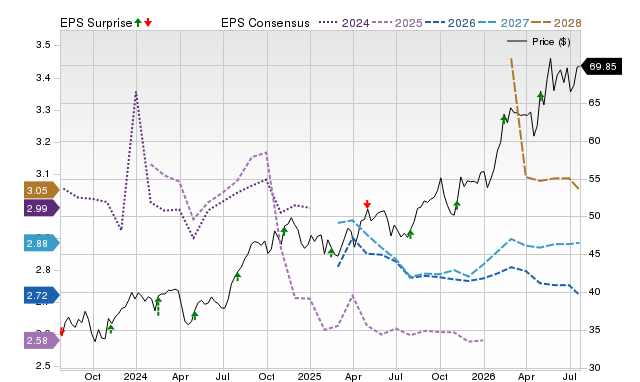
Task: Click the EPS Consensus legend title
Action: [265, 23]
